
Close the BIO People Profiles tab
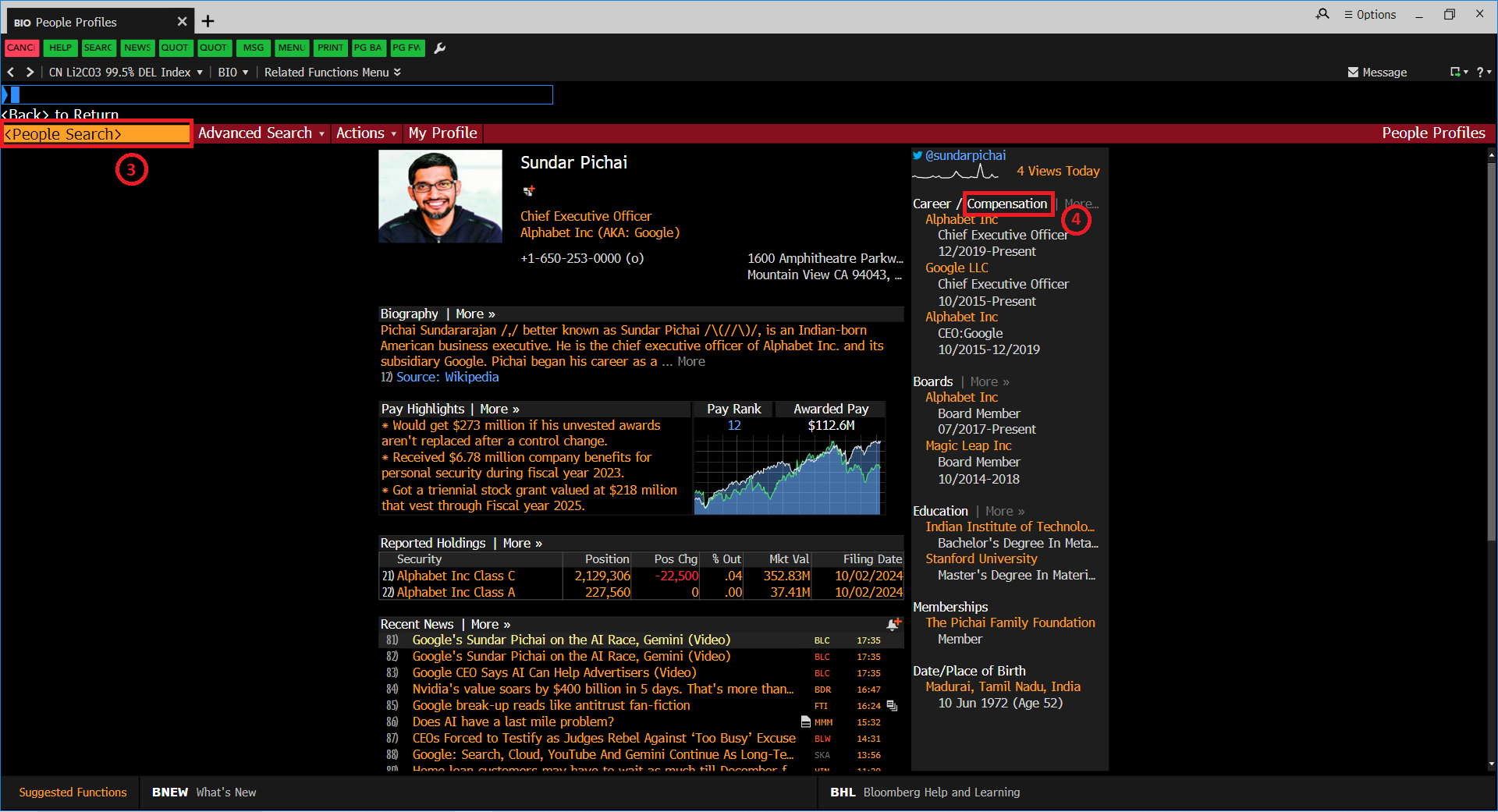[182, 22]
